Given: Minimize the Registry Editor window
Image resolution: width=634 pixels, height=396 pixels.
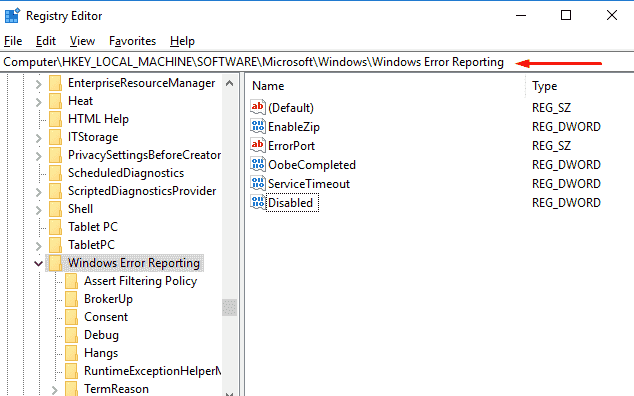Looking at the screenshot, I should 521,15.
